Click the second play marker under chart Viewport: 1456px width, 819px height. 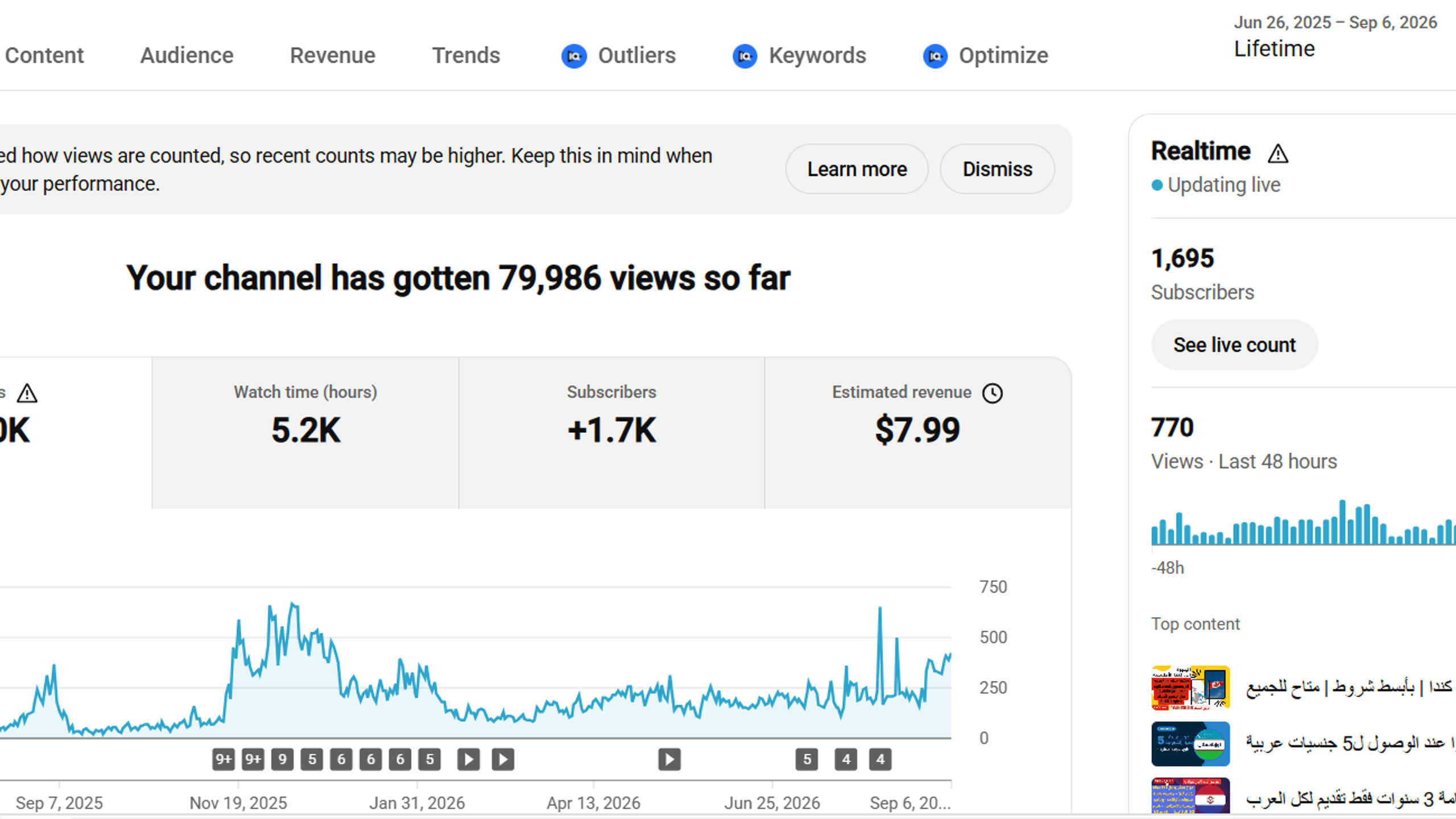coord(503,759)
